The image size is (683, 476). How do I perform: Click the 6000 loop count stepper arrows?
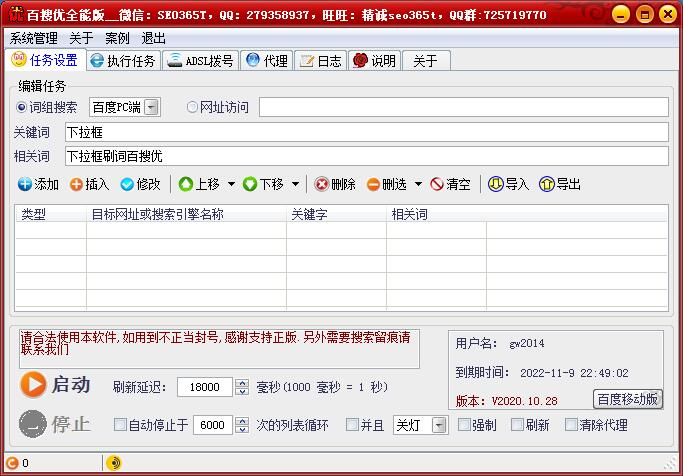coord(242,425)
